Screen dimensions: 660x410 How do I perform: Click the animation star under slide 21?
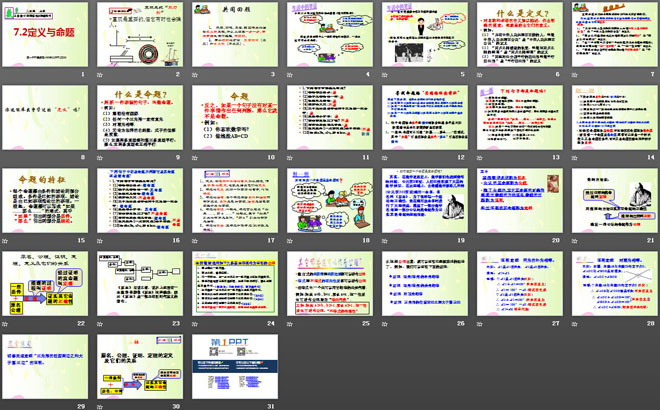(575, 241)
